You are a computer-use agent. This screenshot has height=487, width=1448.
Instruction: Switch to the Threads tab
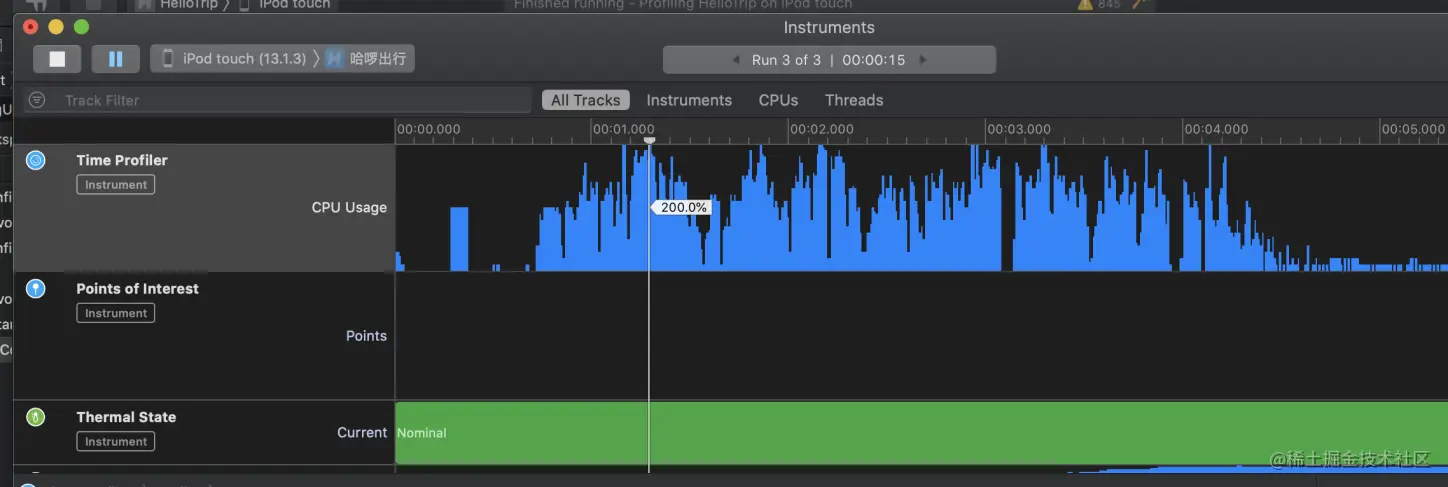(x=854, y=100)
